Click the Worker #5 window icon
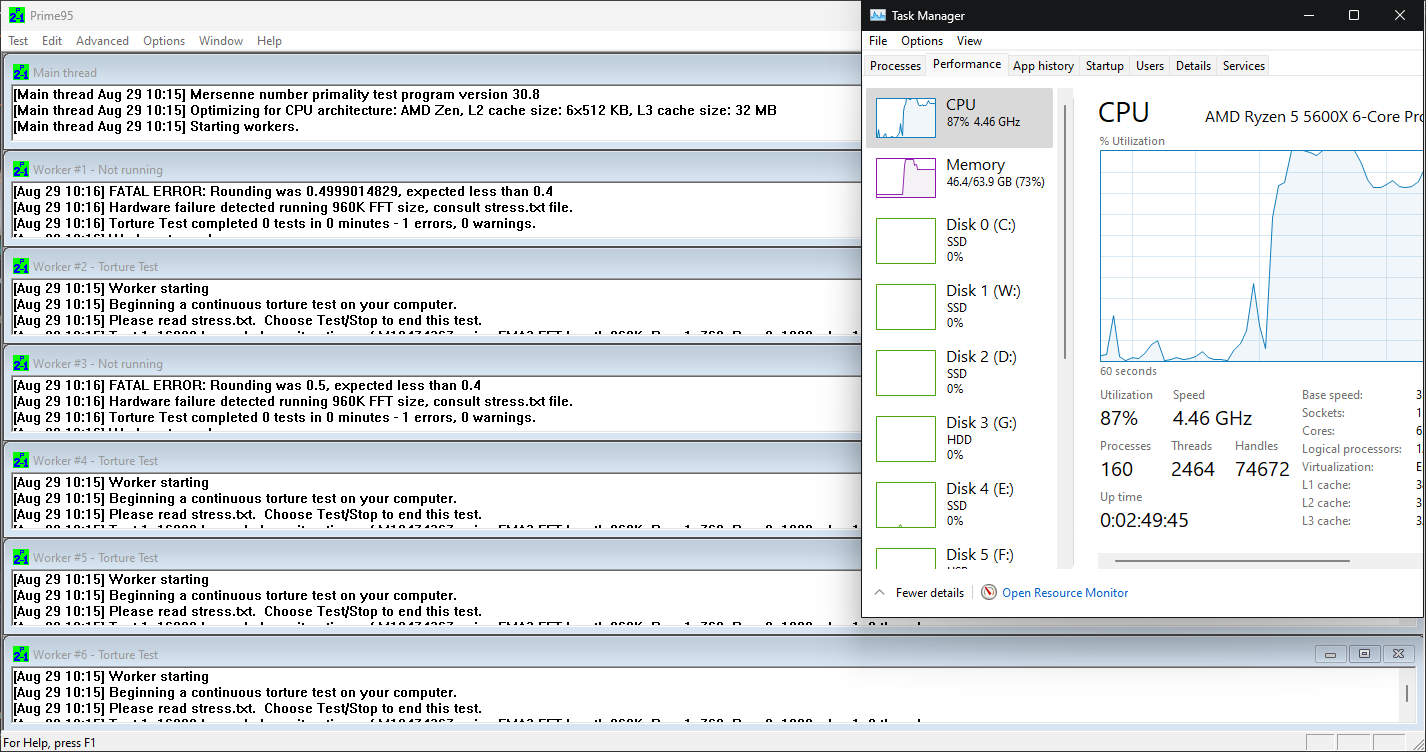Image resolution: width=1426 pixels, height=752 pixels. pyautogui.click(x=21, y=557)
